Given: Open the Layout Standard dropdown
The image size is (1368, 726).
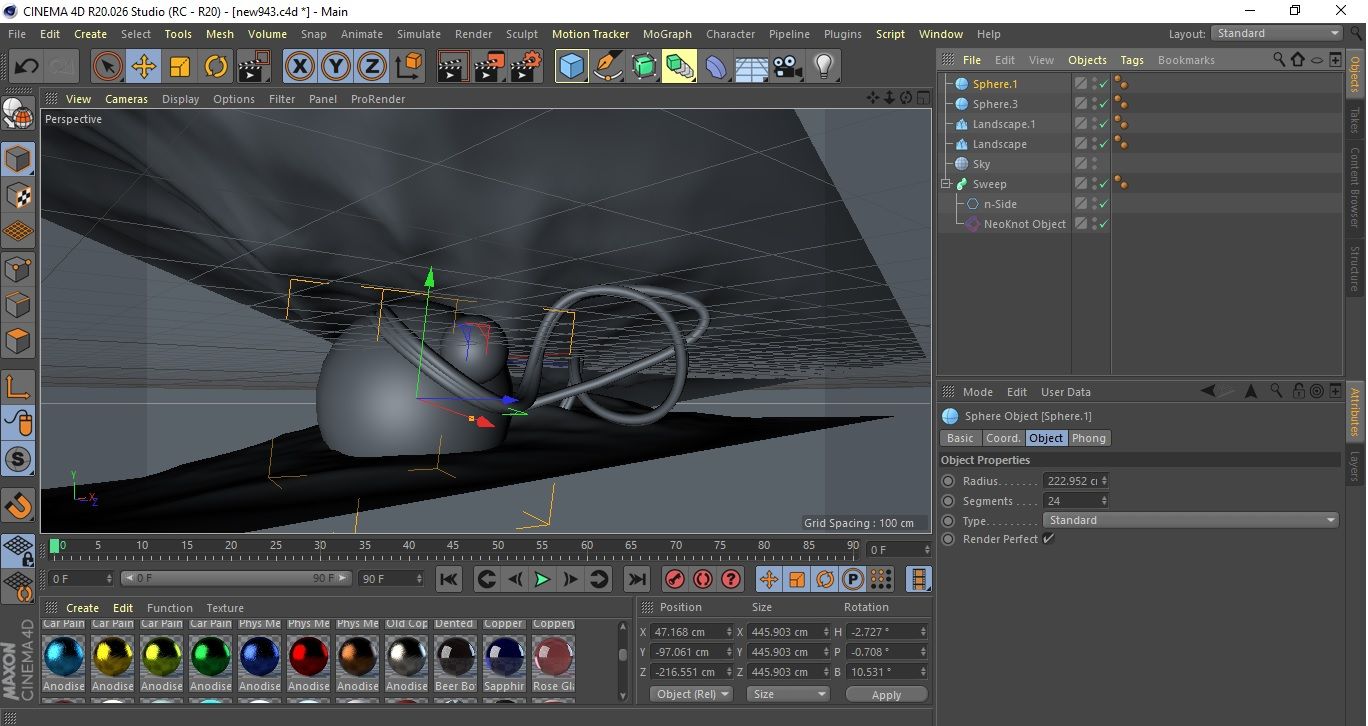Looking at the screenshot, I should pos(1277,33).
